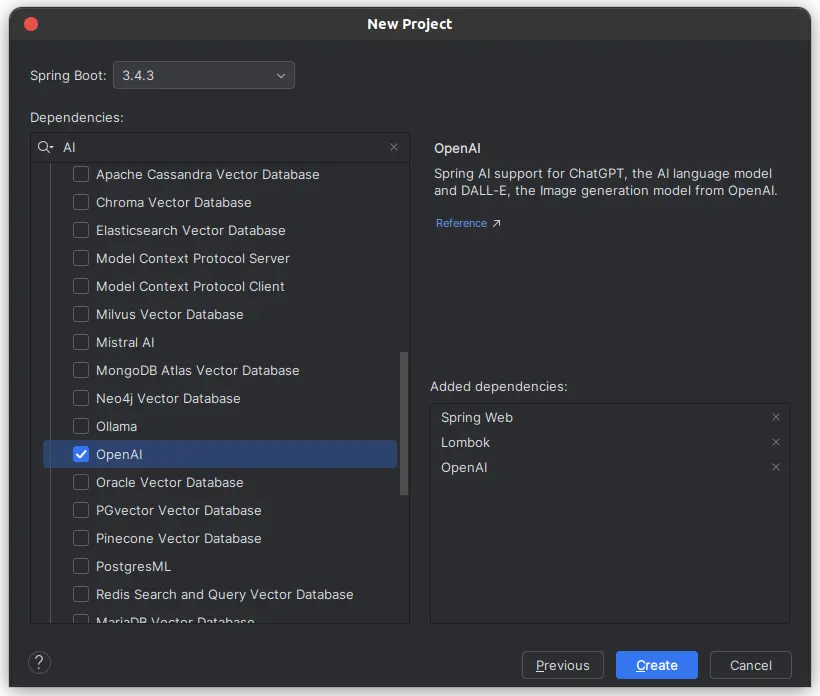Click into the dependency search field containing AI
Image resolution: width=820 pixels, height=696 pixels.
[222, 147]
